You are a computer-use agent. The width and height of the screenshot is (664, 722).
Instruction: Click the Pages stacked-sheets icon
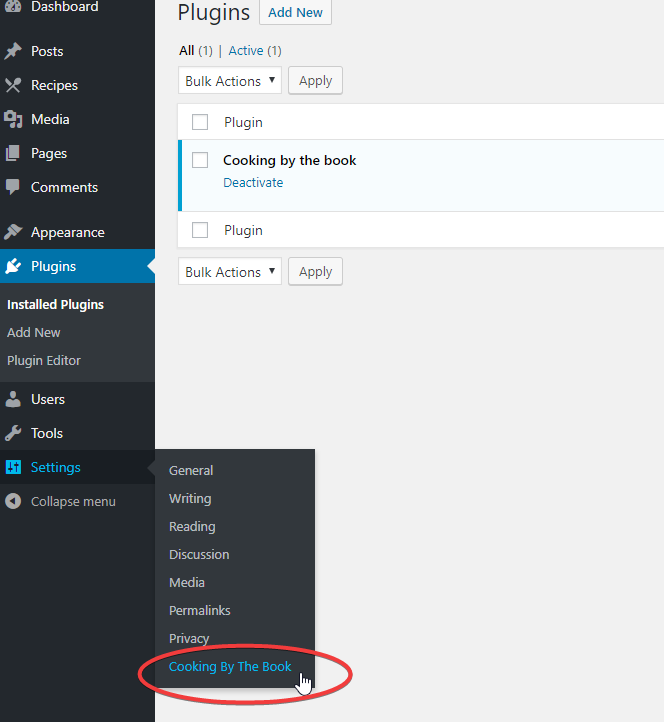click(x=13, y=153)
